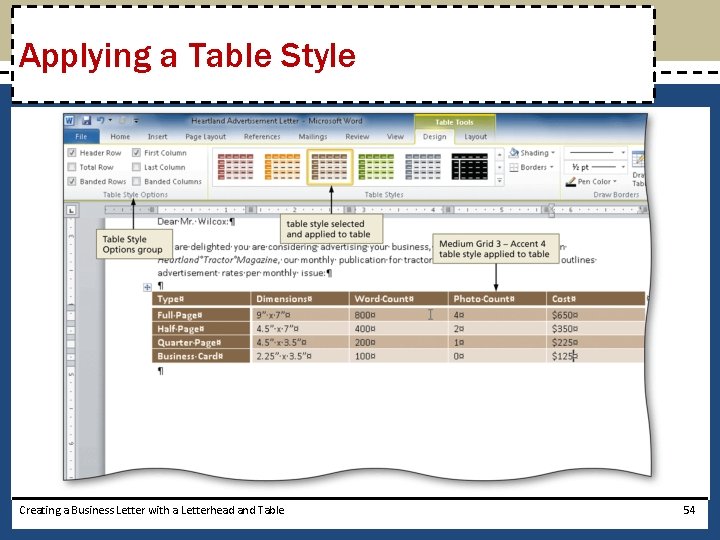Open the Shading dropdown arrow
The image size is (720, 540).
click(553, 152)
